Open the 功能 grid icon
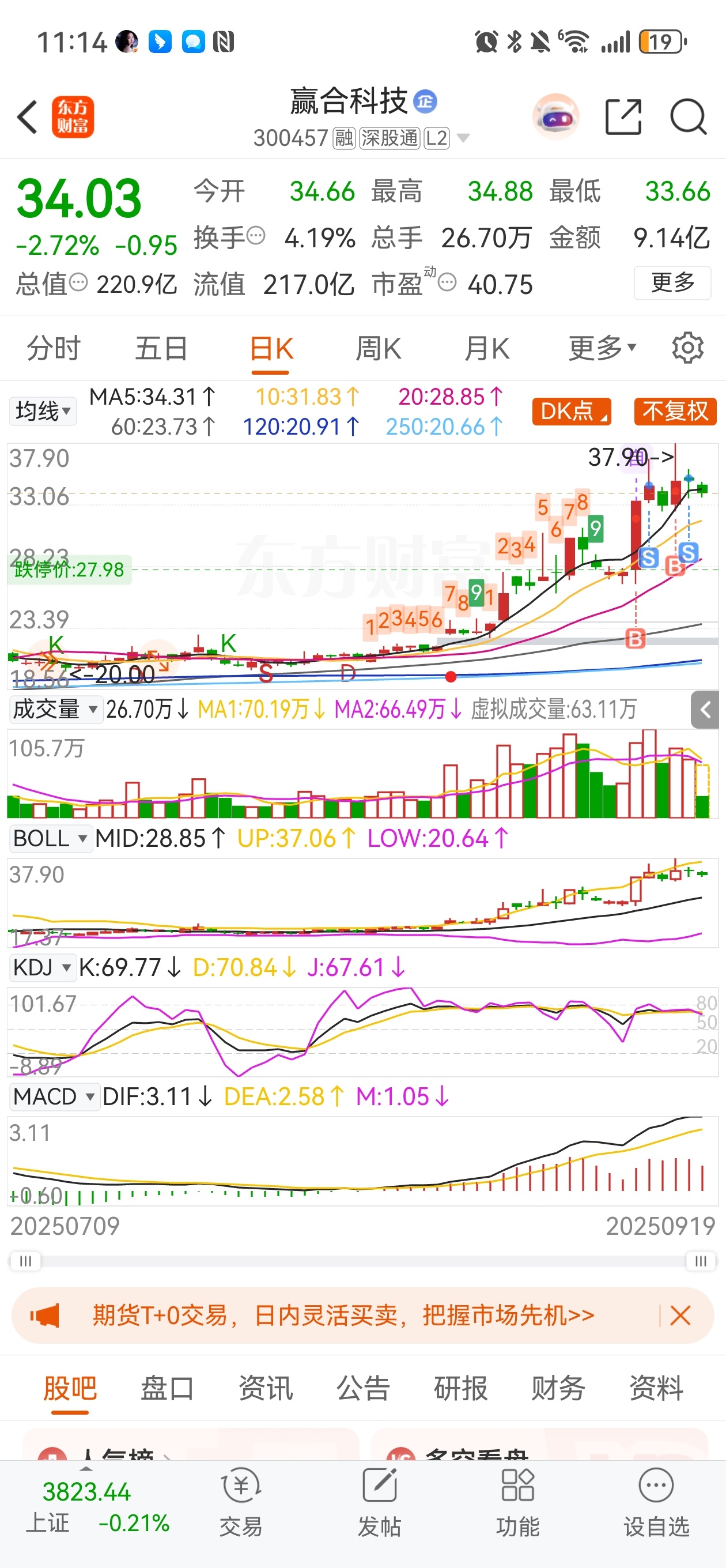Image resolution: width=726 pixels, height=1568 pixels. coord(517,1486)
